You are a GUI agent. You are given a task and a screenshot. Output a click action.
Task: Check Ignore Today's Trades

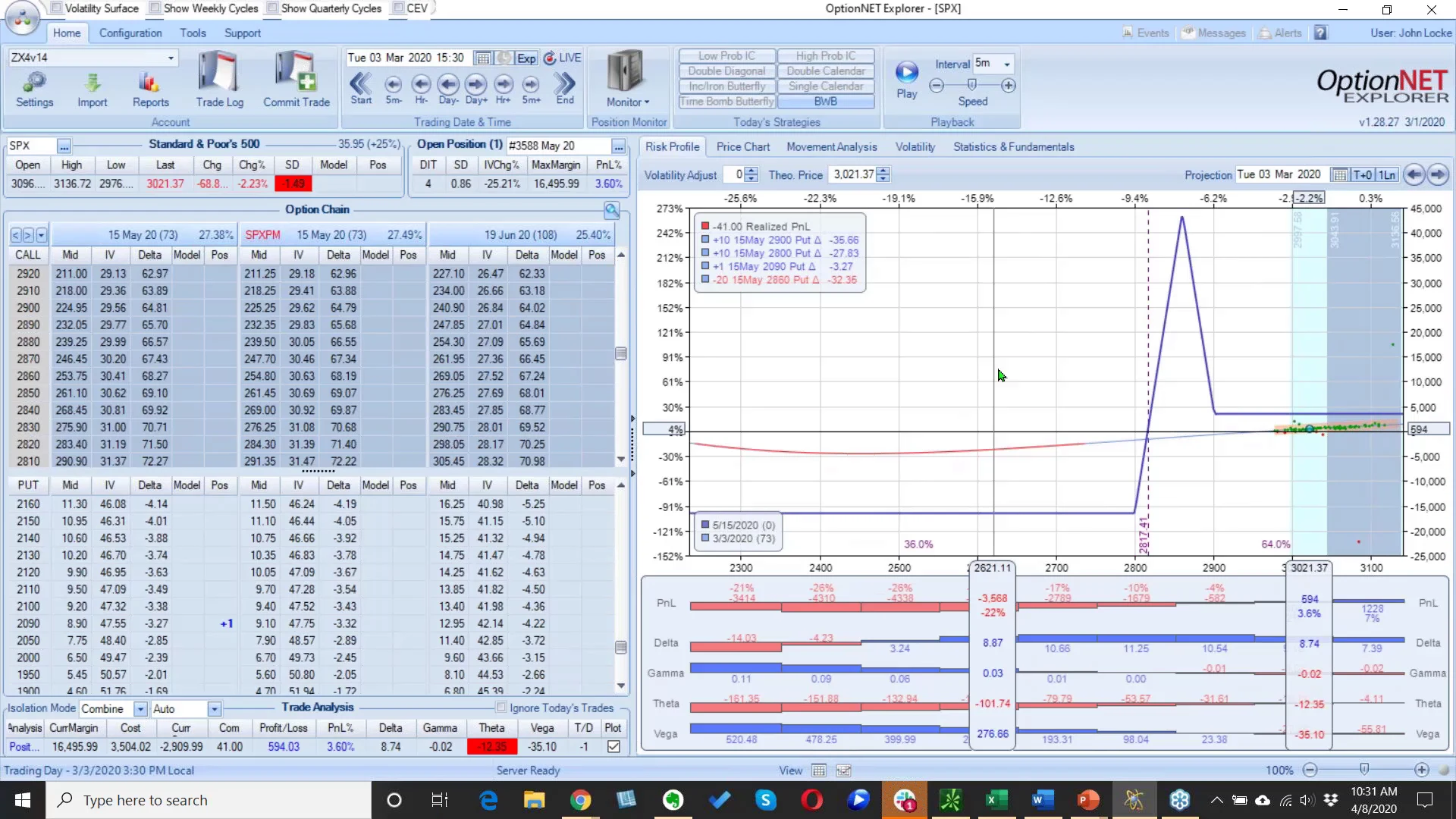point(501,708)
